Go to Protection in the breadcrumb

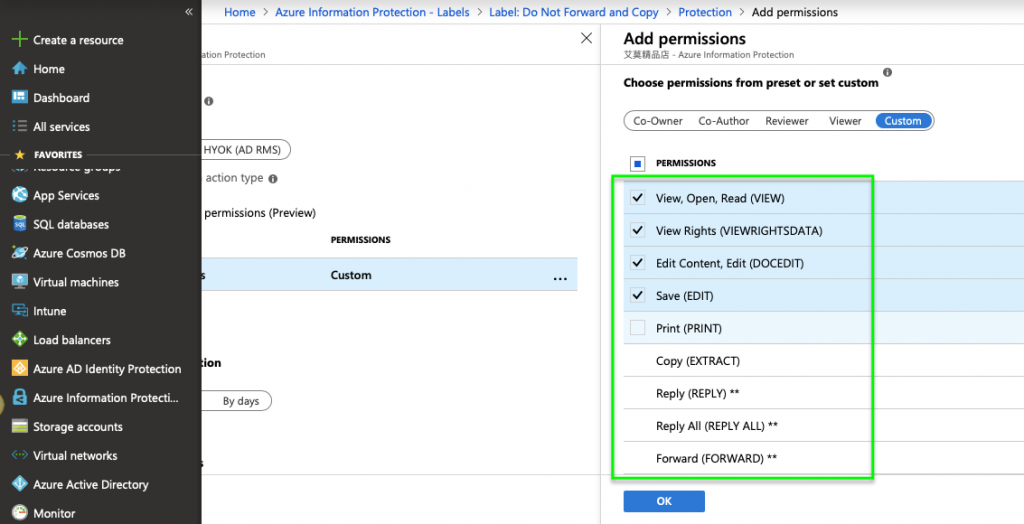click(x=705, y=13)
